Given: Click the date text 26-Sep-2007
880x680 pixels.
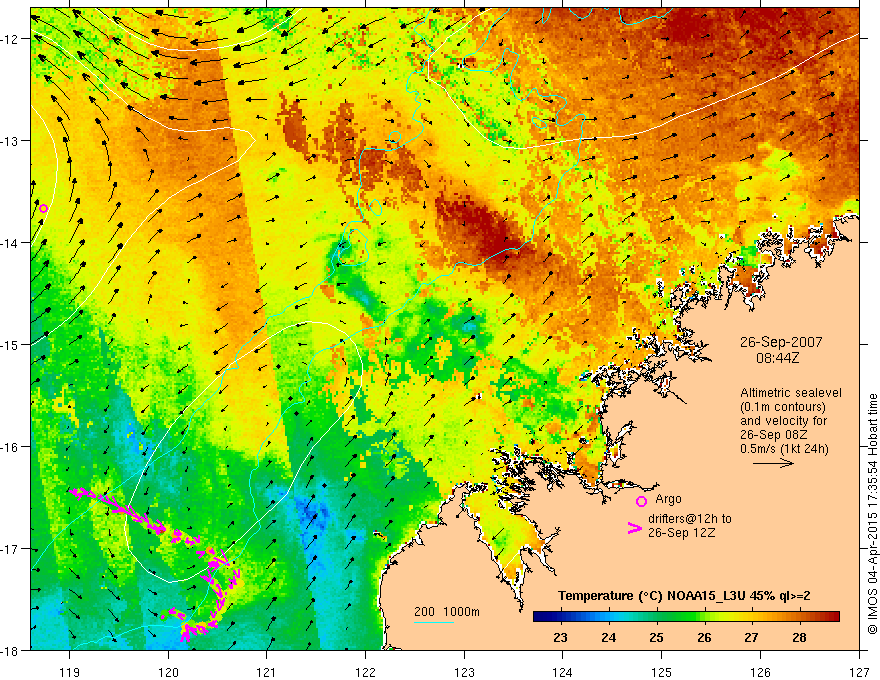Looking at the screenshot, I should point(781,342).
